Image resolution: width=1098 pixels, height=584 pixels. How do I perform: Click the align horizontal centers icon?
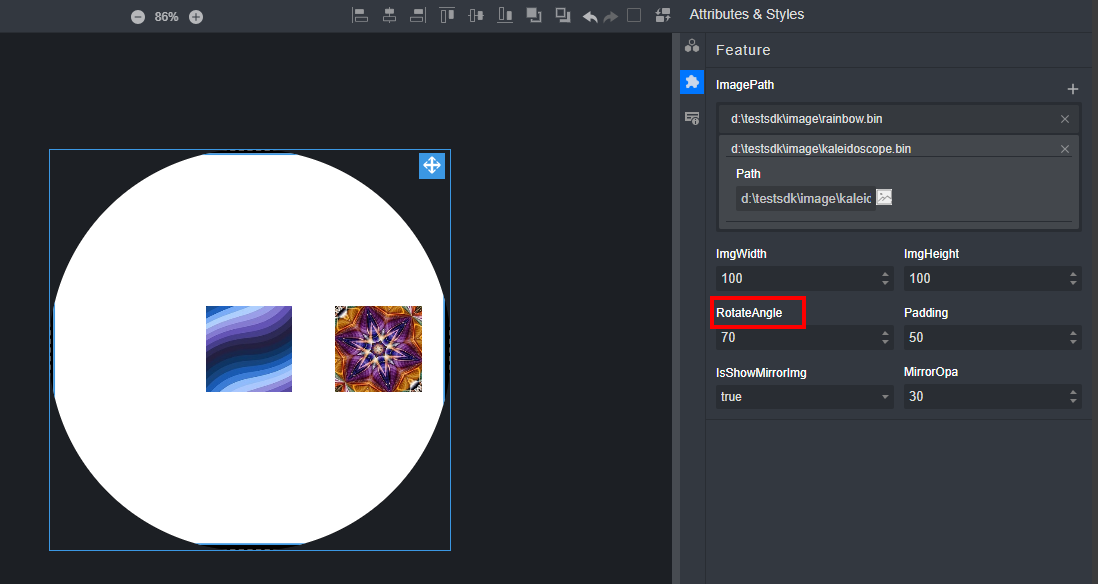(389, 15)
